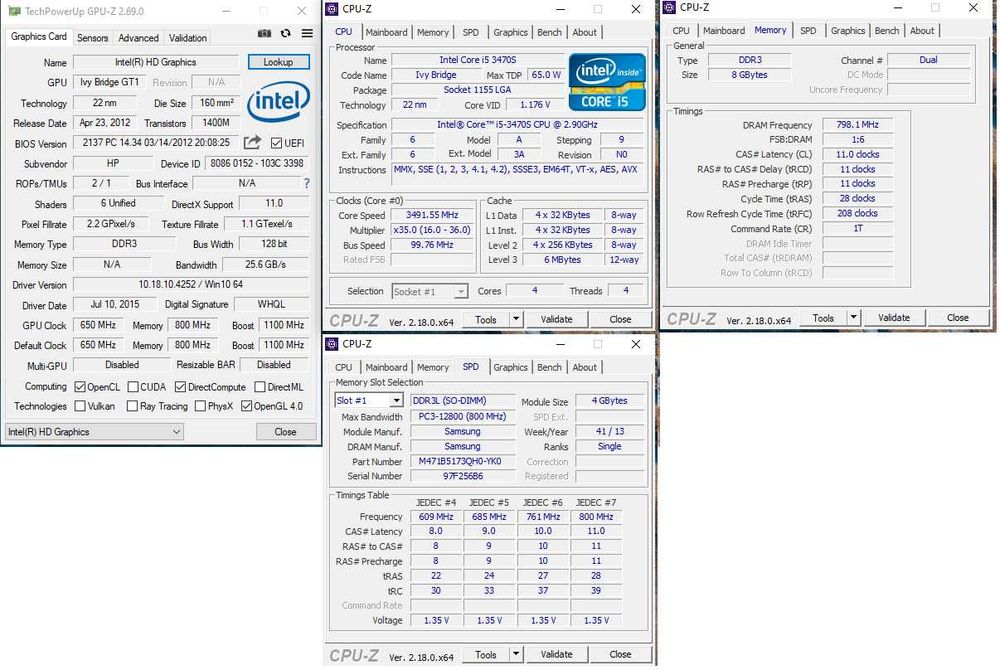Click Close button in the SPD window
Image resolution: width=1000 pixels, height=670 pixels.
[x=620, y=654]
